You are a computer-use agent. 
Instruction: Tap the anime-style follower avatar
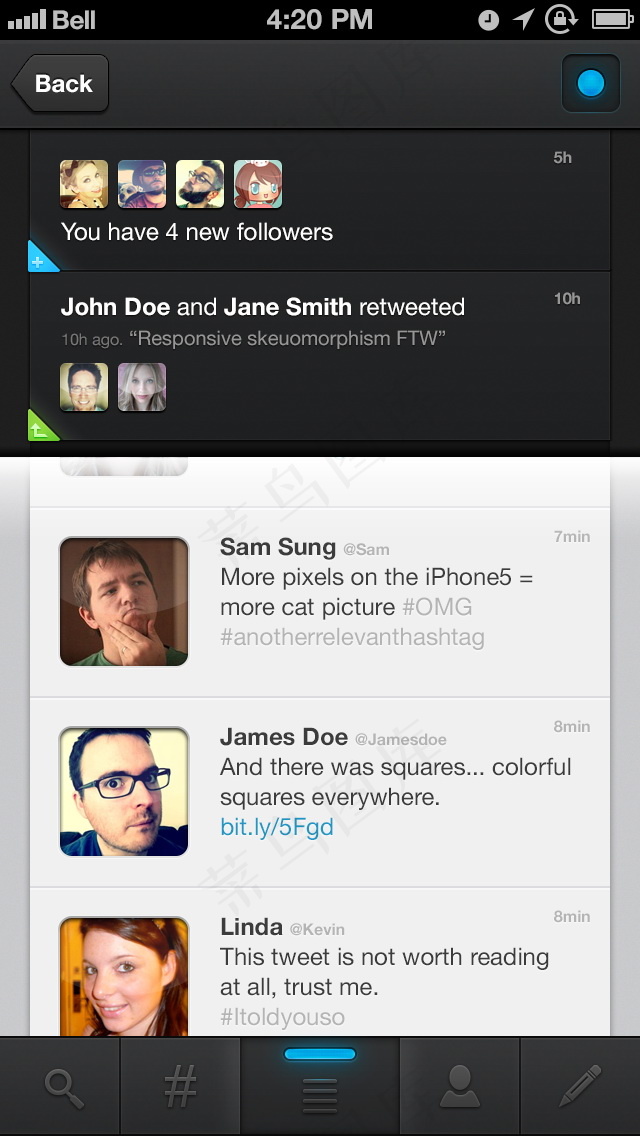coord(258,184)
